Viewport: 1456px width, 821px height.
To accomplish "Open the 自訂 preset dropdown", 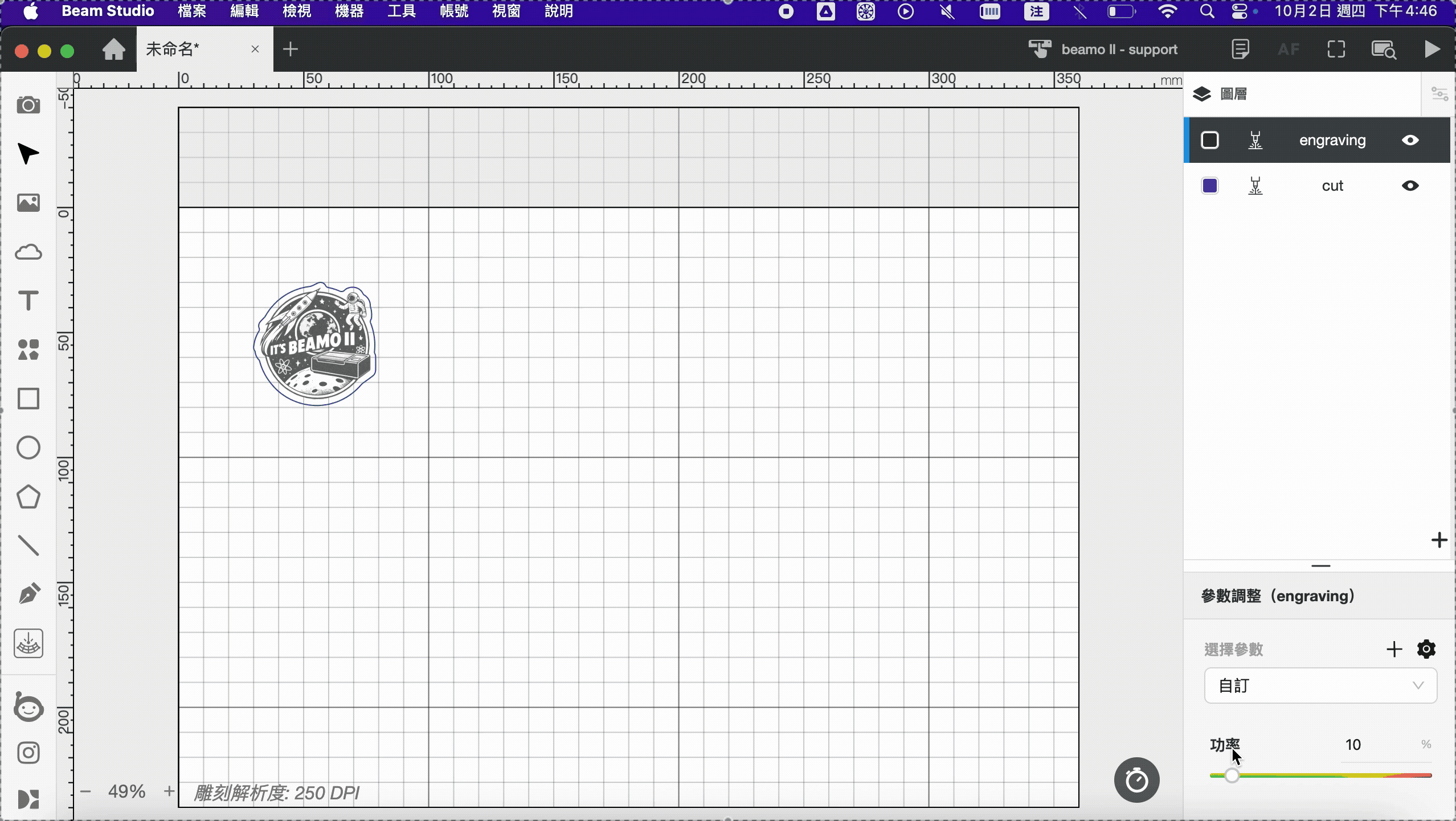I will (1320, 685).
